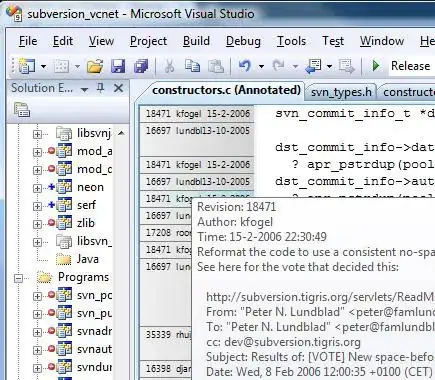
Task: Collapse the Programs folder
Action: pos(19,278)
